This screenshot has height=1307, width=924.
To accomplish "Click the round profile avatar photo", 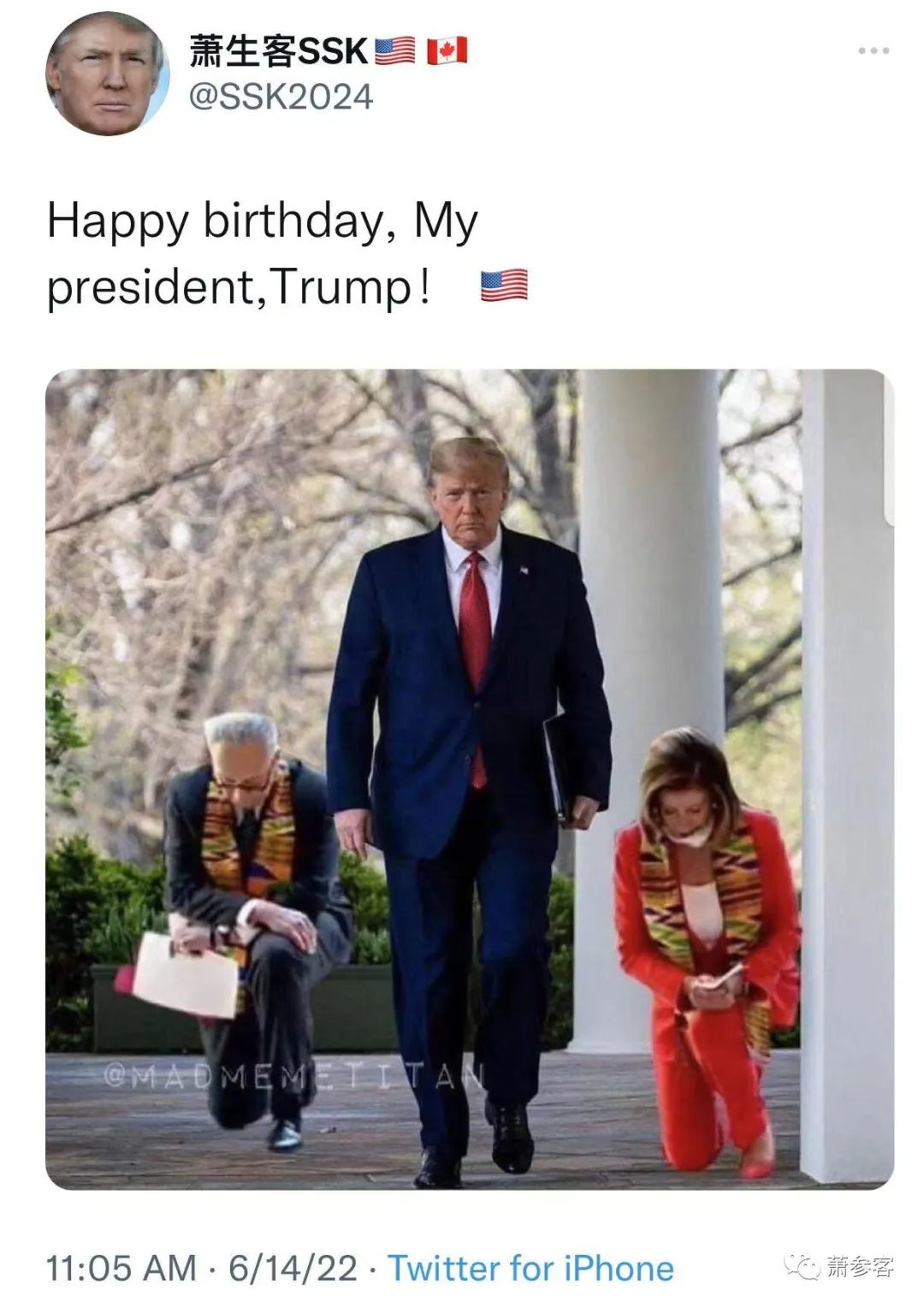I will [108, 75].
